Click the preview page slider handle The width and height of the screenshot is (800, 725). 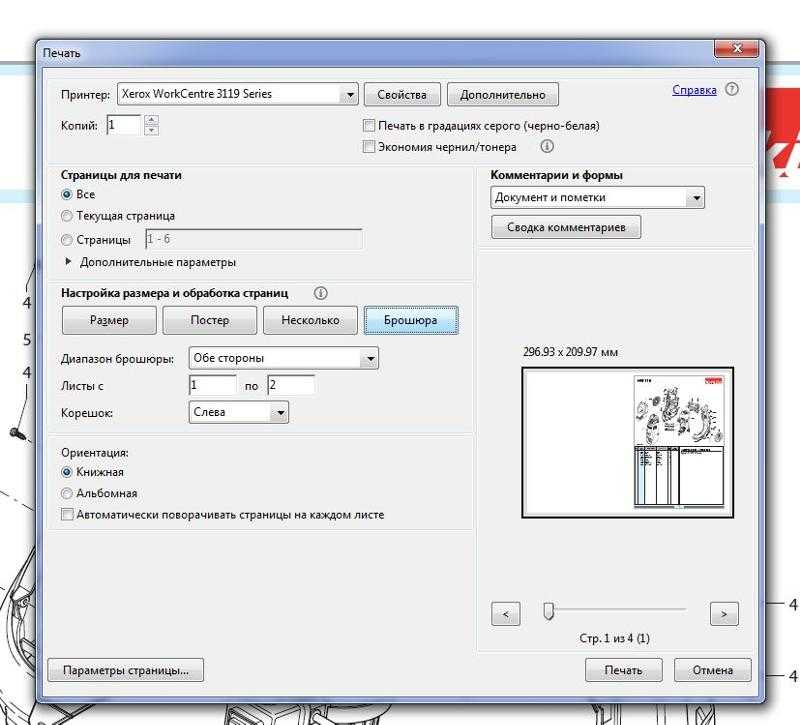[548, 611]
